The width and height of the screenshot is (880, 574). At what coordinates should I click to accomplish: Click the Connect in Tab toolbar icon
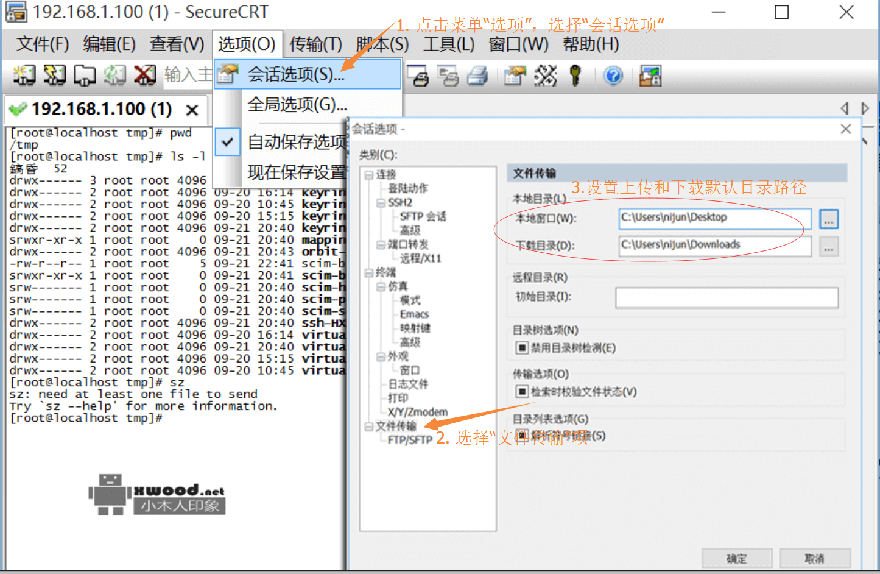point(85,75)
